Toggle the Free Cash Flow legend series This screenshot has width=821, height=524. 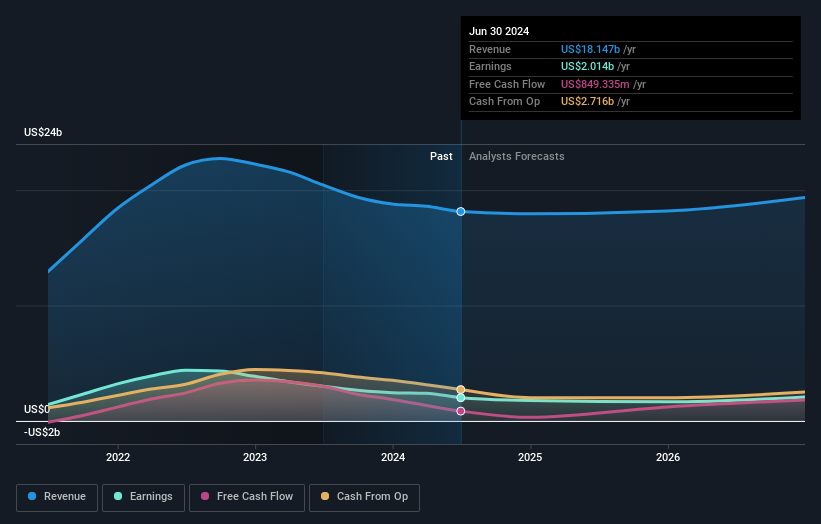tap(247, 497)
